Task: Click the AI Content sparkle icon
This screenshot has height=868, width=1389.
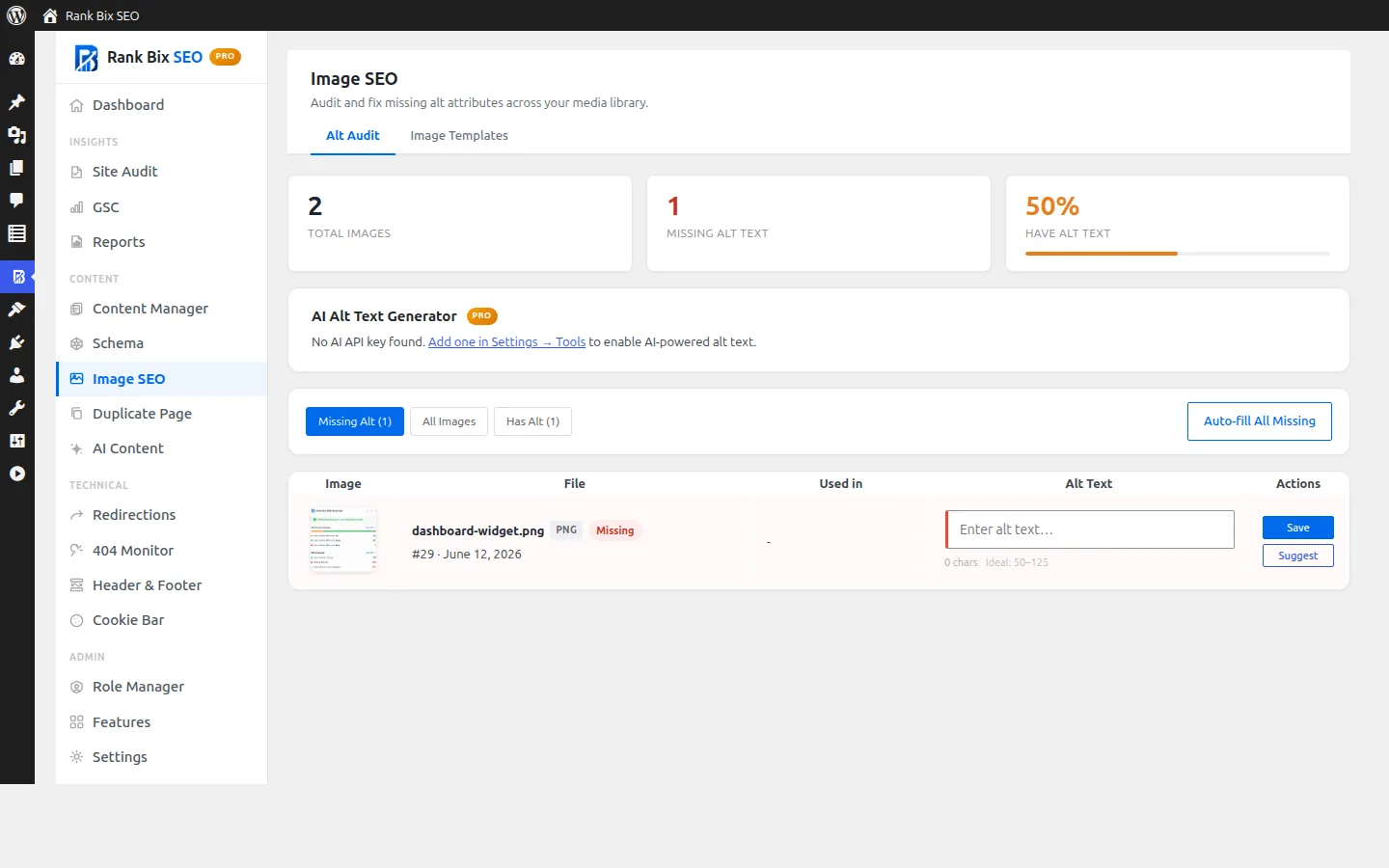Action: [x=76, y=448]
